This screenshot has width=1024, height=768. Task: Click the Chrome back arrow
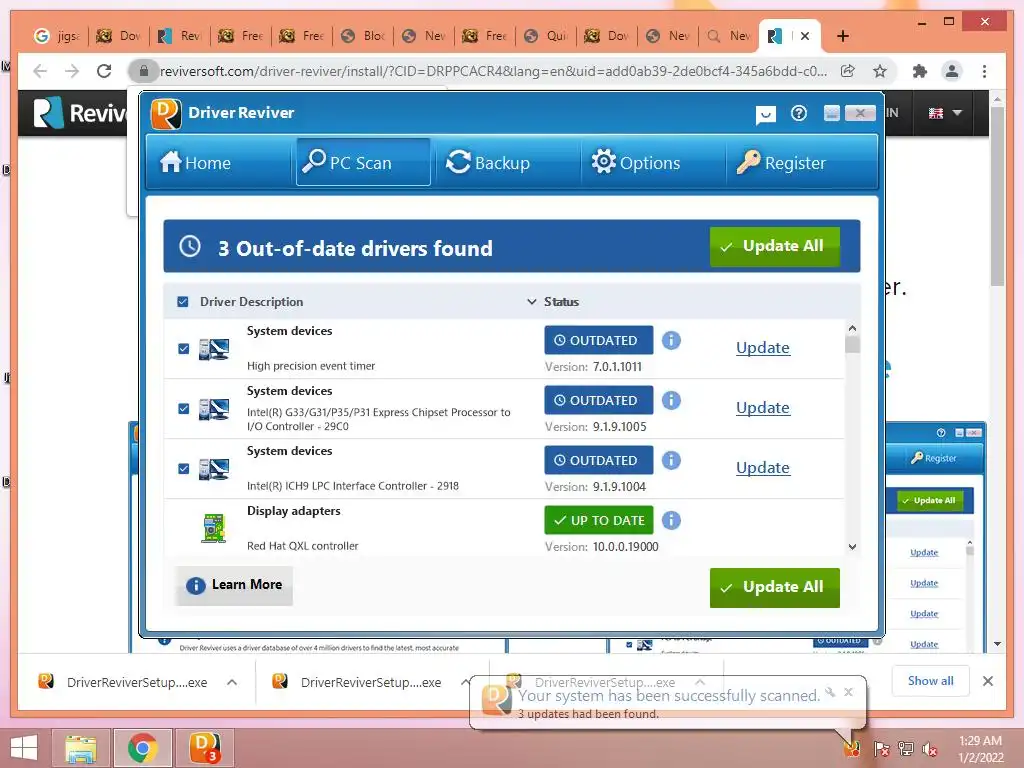40,71
